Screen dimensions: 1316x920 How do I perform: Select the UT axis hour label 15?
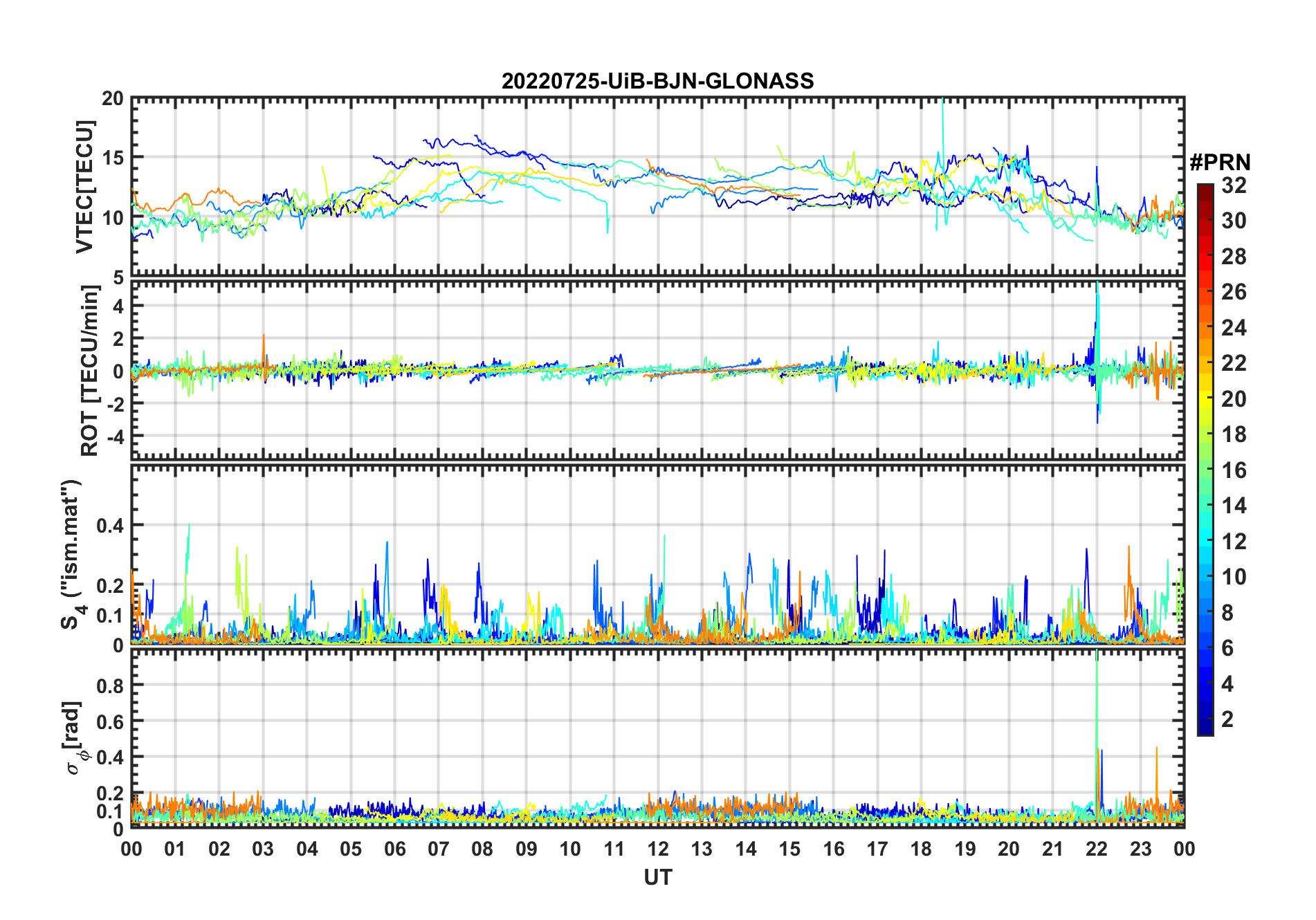pos(789,849)
